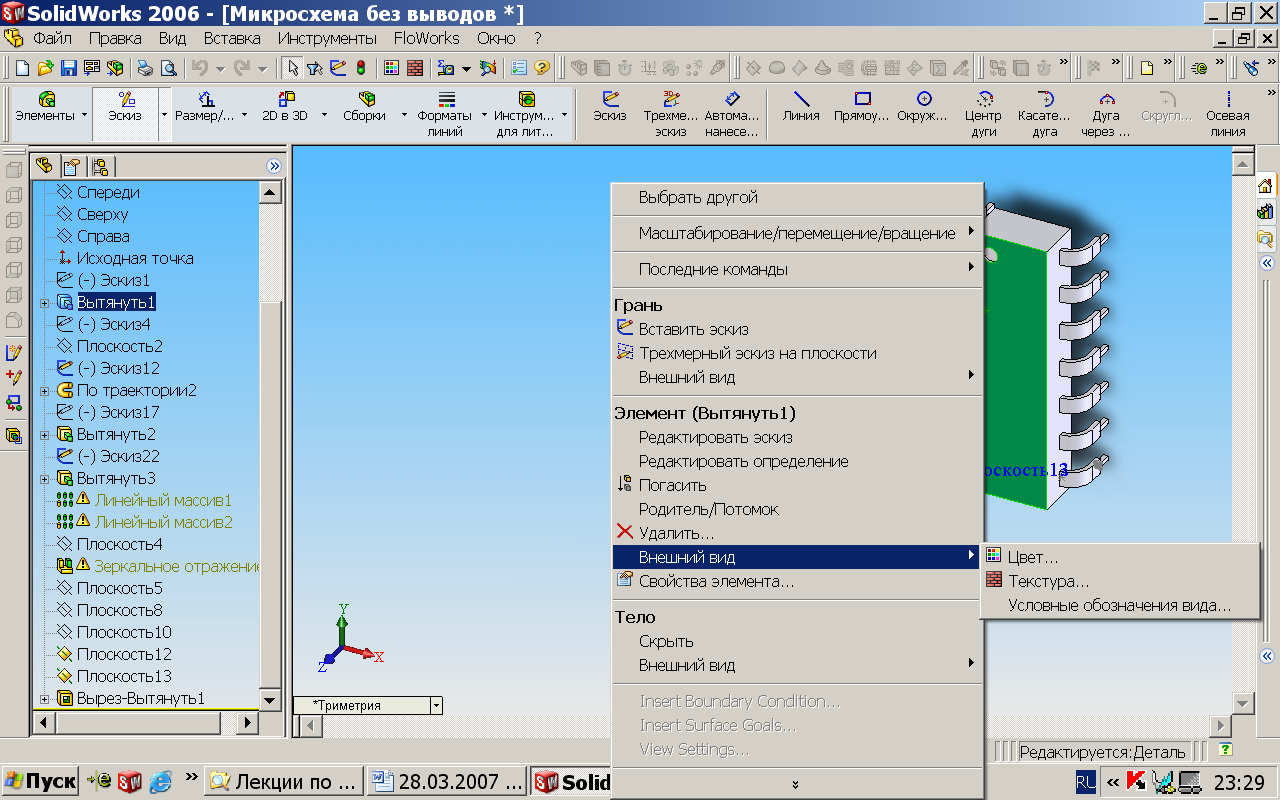Click the Open file folder icon

click(45, 68)
